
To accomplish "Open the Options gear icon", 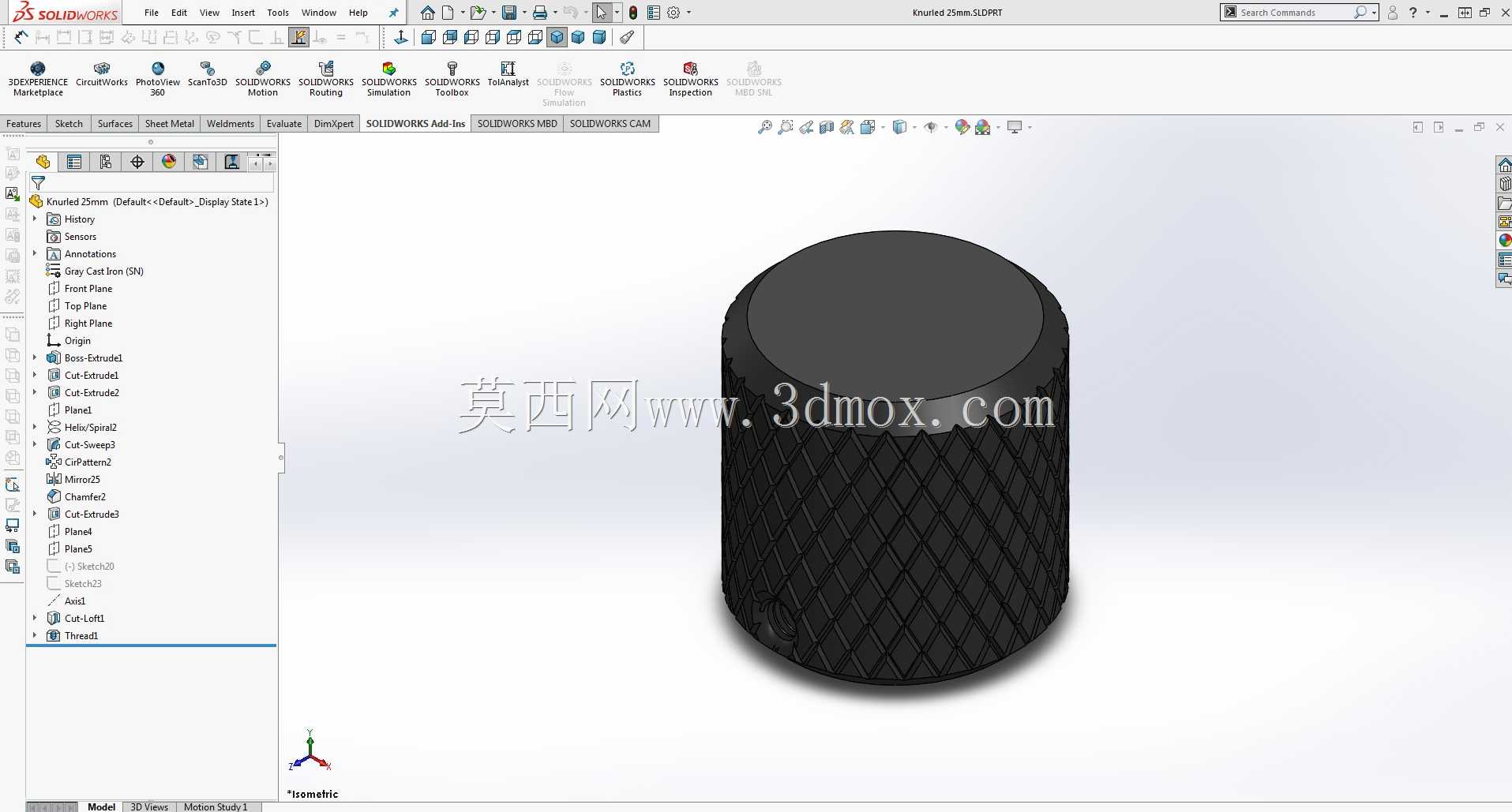I will [673, 13].
